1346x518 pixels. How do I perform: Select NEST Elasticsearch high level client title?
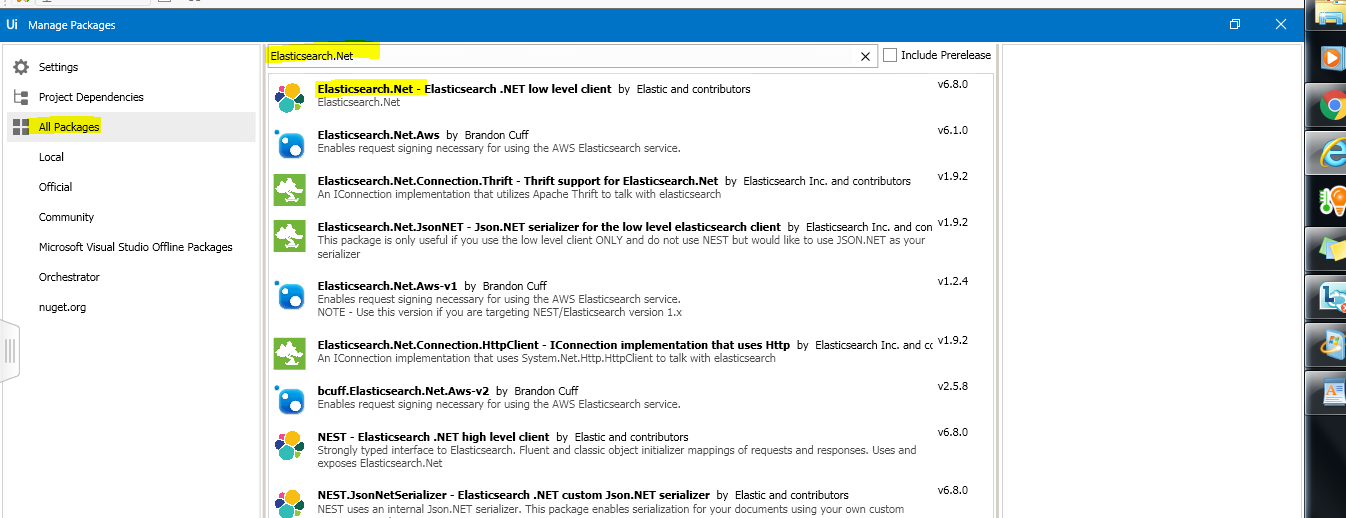[433, 437]
